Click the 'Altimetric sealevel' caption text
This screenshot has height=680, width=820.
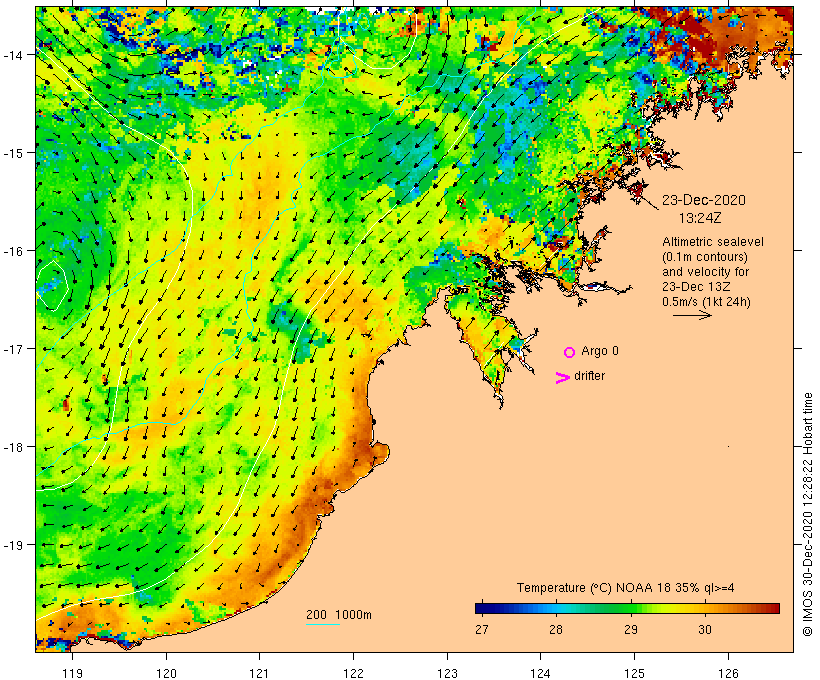click(x=713, y=242)
